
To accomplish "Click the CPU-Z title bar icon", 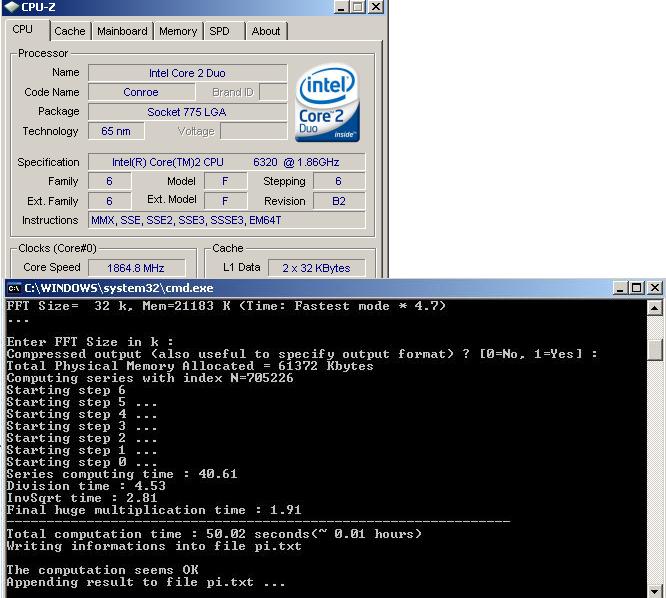I will (11, 7).
